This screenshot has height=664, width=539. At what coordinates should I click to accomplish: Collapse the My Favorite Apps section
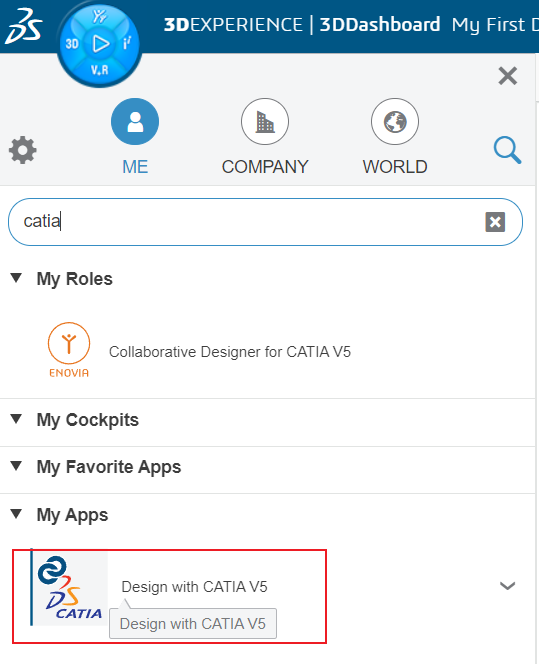(x=16, y=466)
